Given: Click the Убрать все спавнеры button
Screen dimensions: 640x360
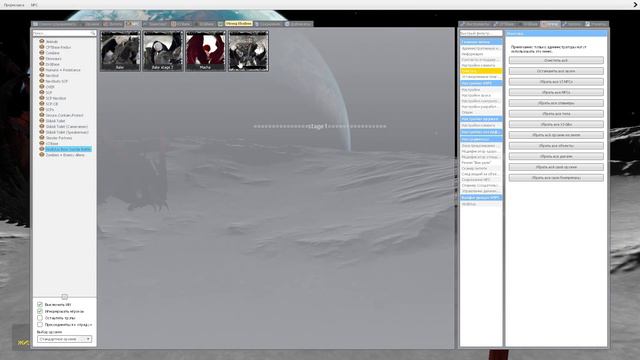Looking at the screenshot, I should [x=556, y=103].
